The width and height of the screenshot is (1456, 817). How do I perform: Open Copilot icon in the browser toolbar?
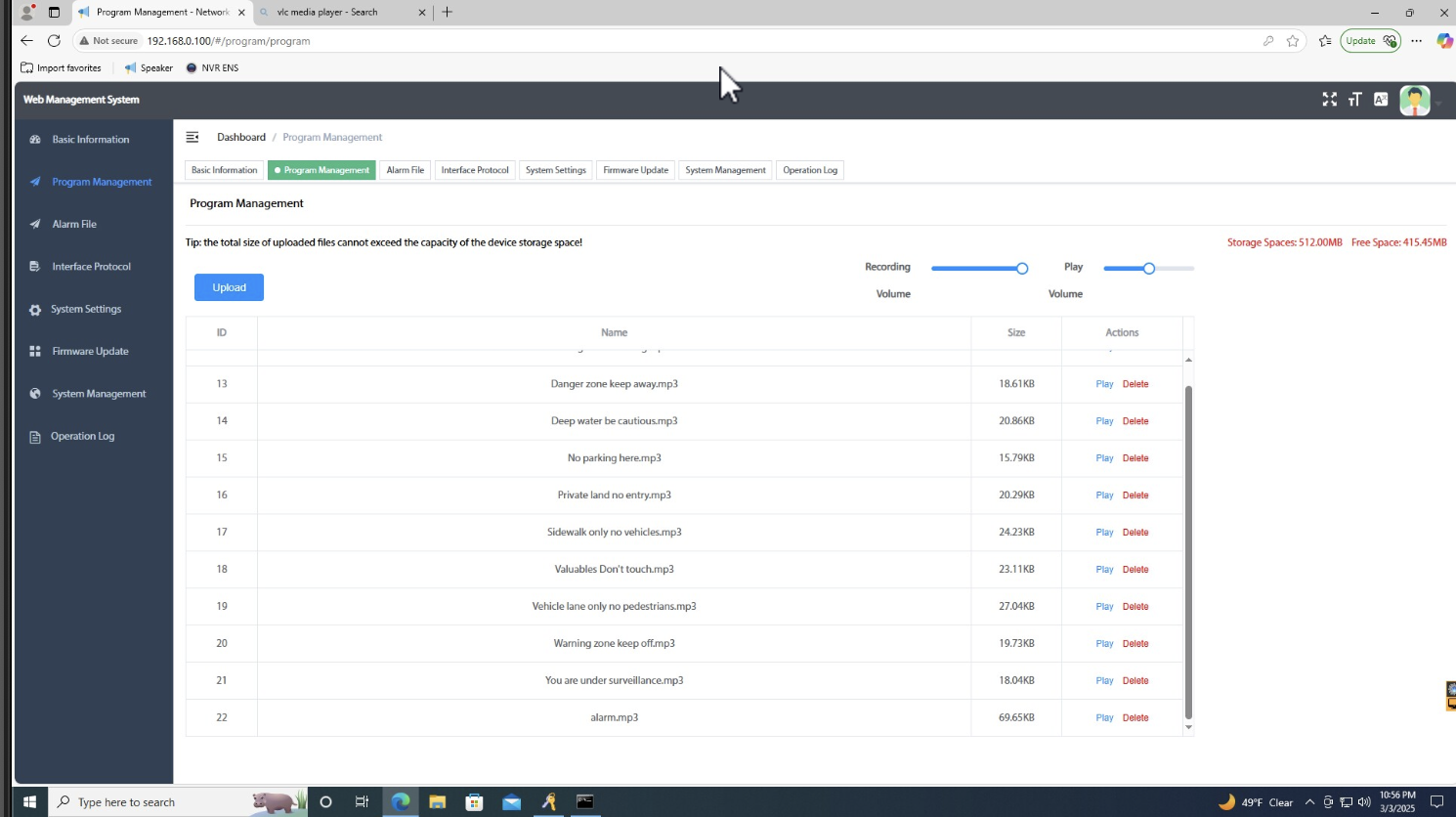[x=1444, y=41]
